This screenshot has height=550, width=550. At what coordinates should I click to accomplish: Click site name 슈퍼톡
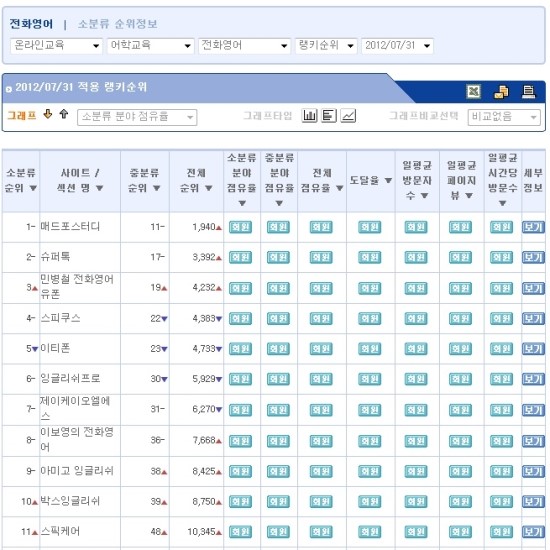pyautogui.click(x=55, y=257)
